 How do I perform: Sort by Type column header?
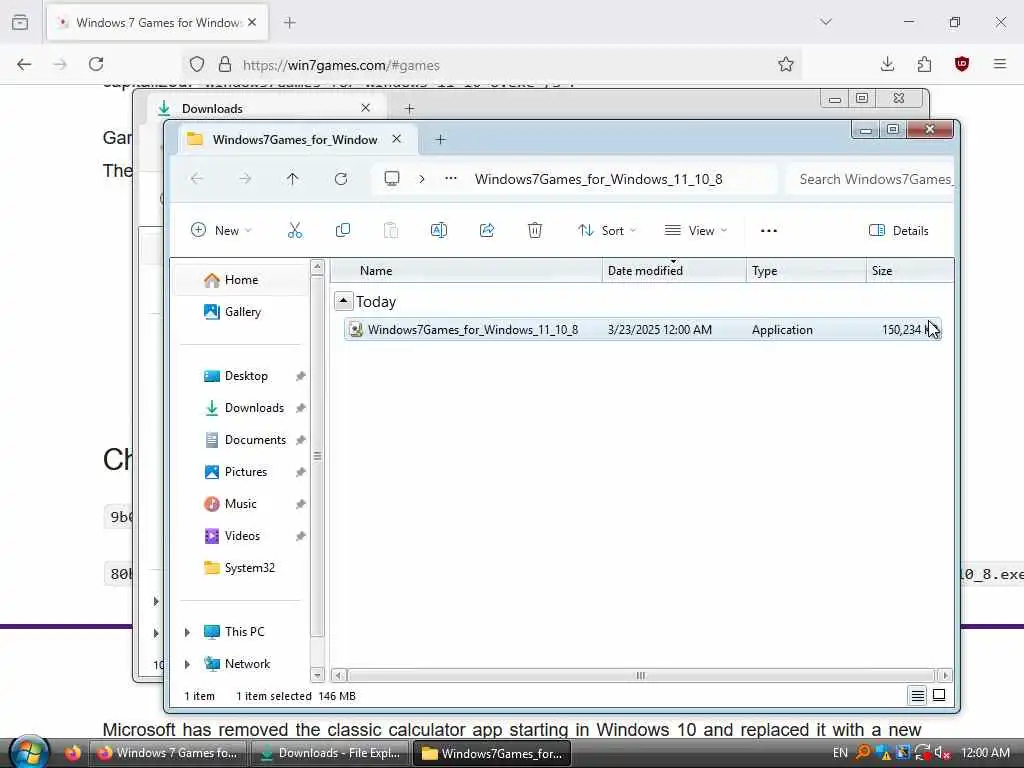pos(806,270)
